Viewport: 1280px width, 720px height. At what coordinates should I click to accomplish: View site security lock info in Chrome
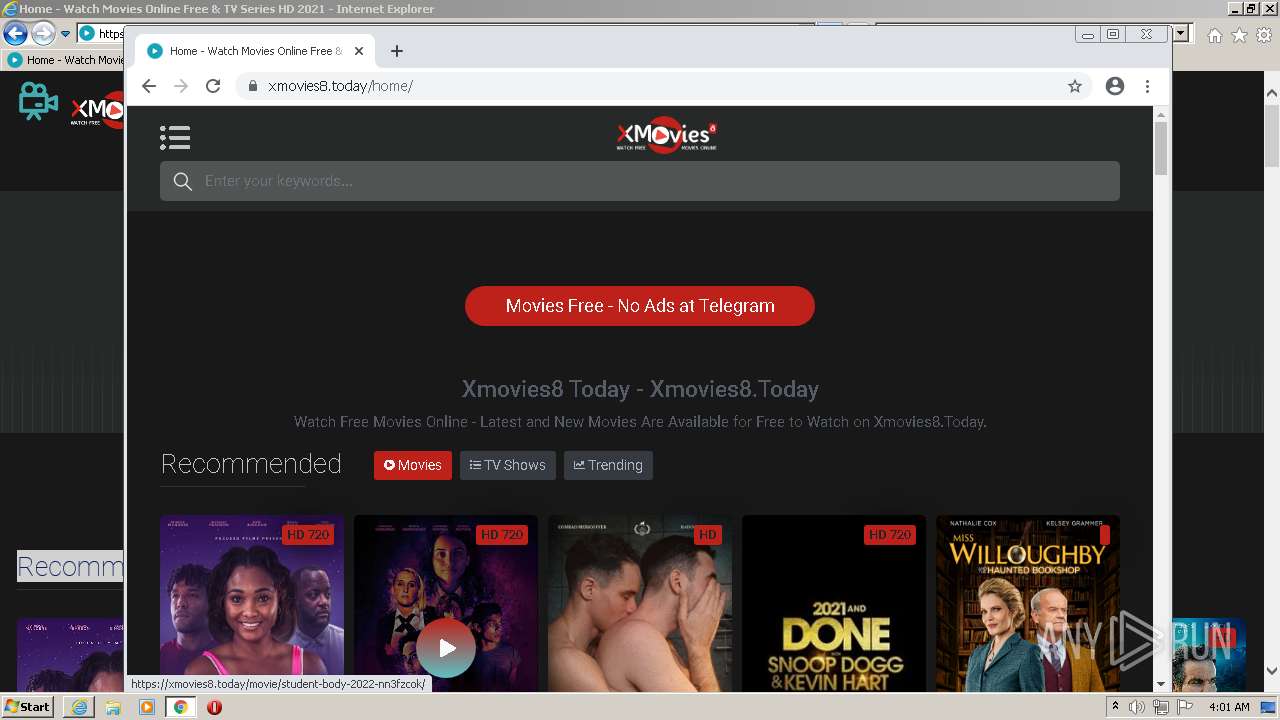[253, 86]
